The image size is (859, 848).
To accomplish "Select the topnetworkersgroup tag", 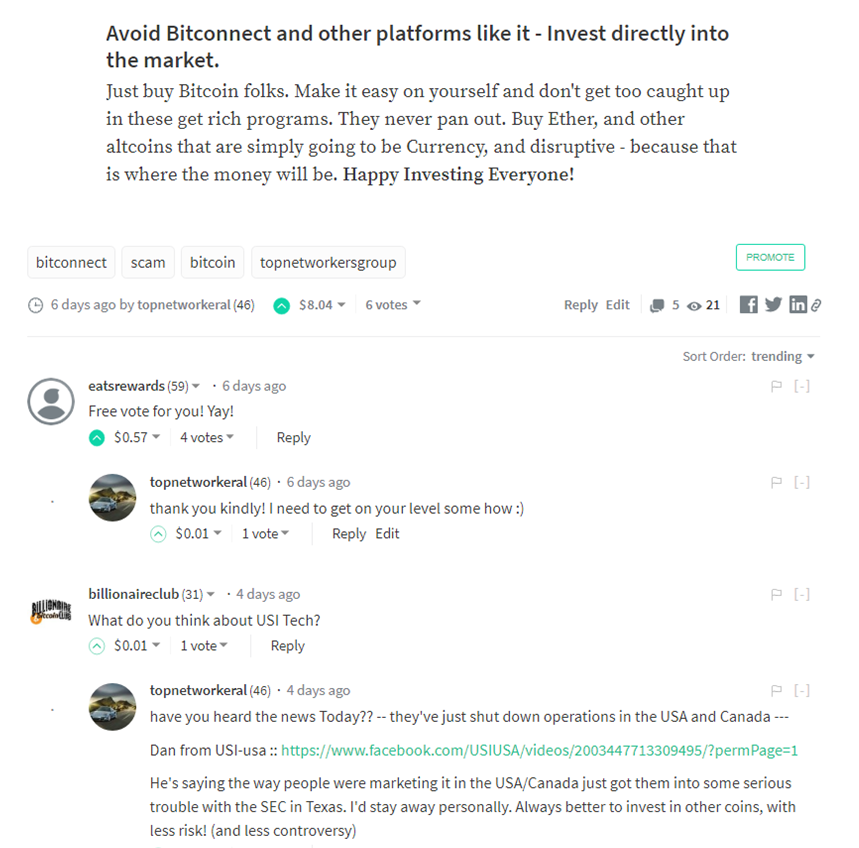I will [x=328, y=262].
